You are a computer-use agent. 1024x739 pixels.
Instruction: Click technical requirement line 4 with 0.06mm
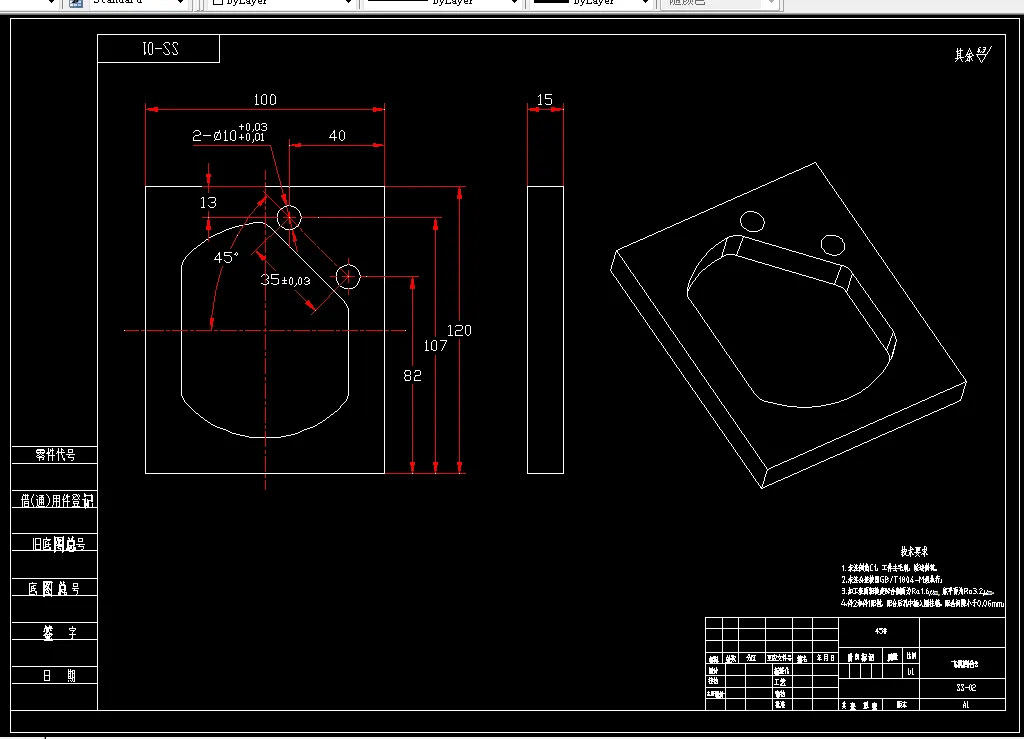pyautogui.click(x=923, y=603)
